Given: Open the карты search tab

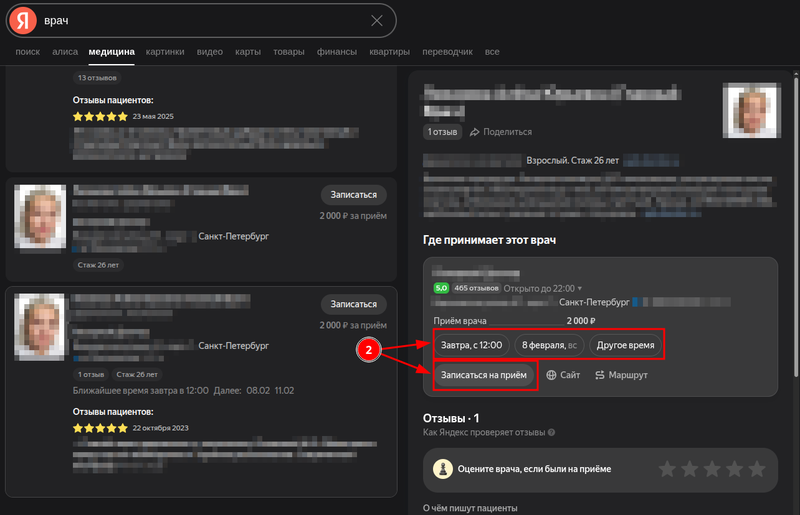Looking at the screenshot, I should [248, 52].
